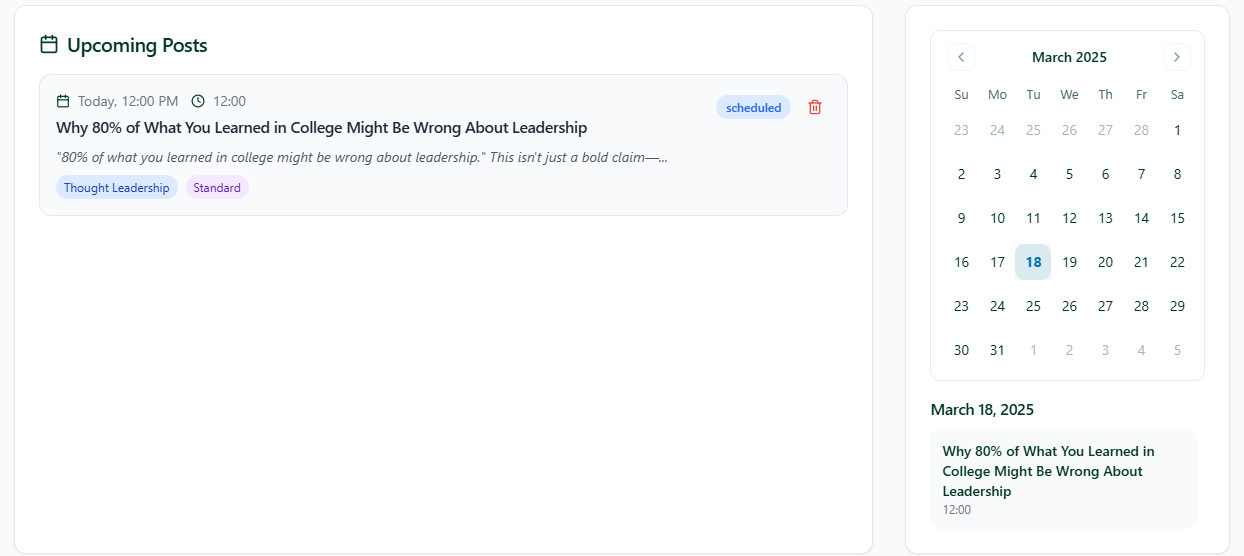Image resolution: width=1244 pixels, height=556 pixels.
Task: Click the Thought Leadership tag
Action: (x=117, y=187)
